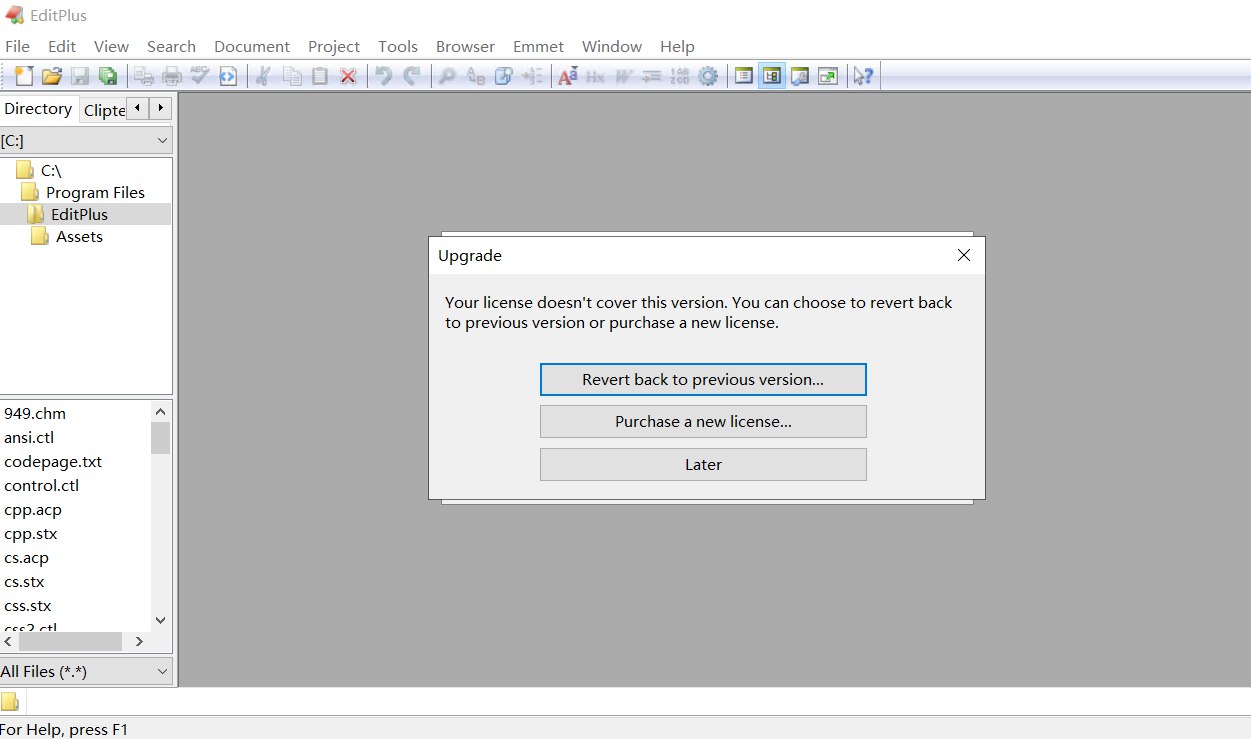The height and width of the screenshot is (739, 1251).
Task: Open the Window menu
Action: pyautogui.click(x=612, y=46)
